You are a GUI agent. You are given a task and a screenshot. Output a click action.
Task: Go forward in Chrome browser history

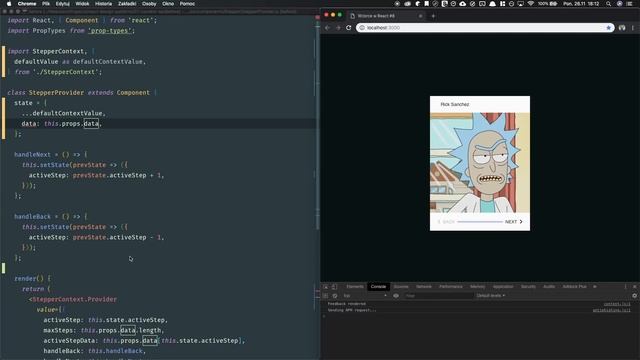(338, 28)
